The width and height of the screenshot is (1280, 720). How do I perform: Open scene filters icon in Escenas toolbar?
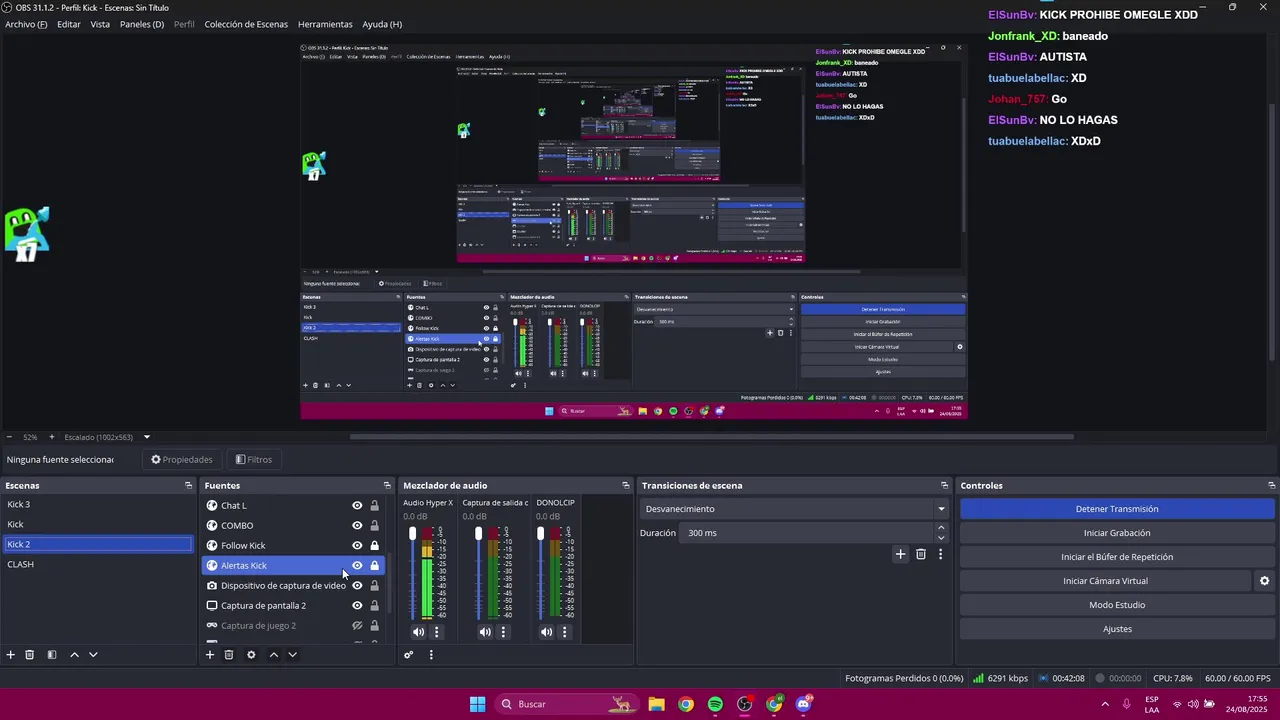tap(52, 655)
